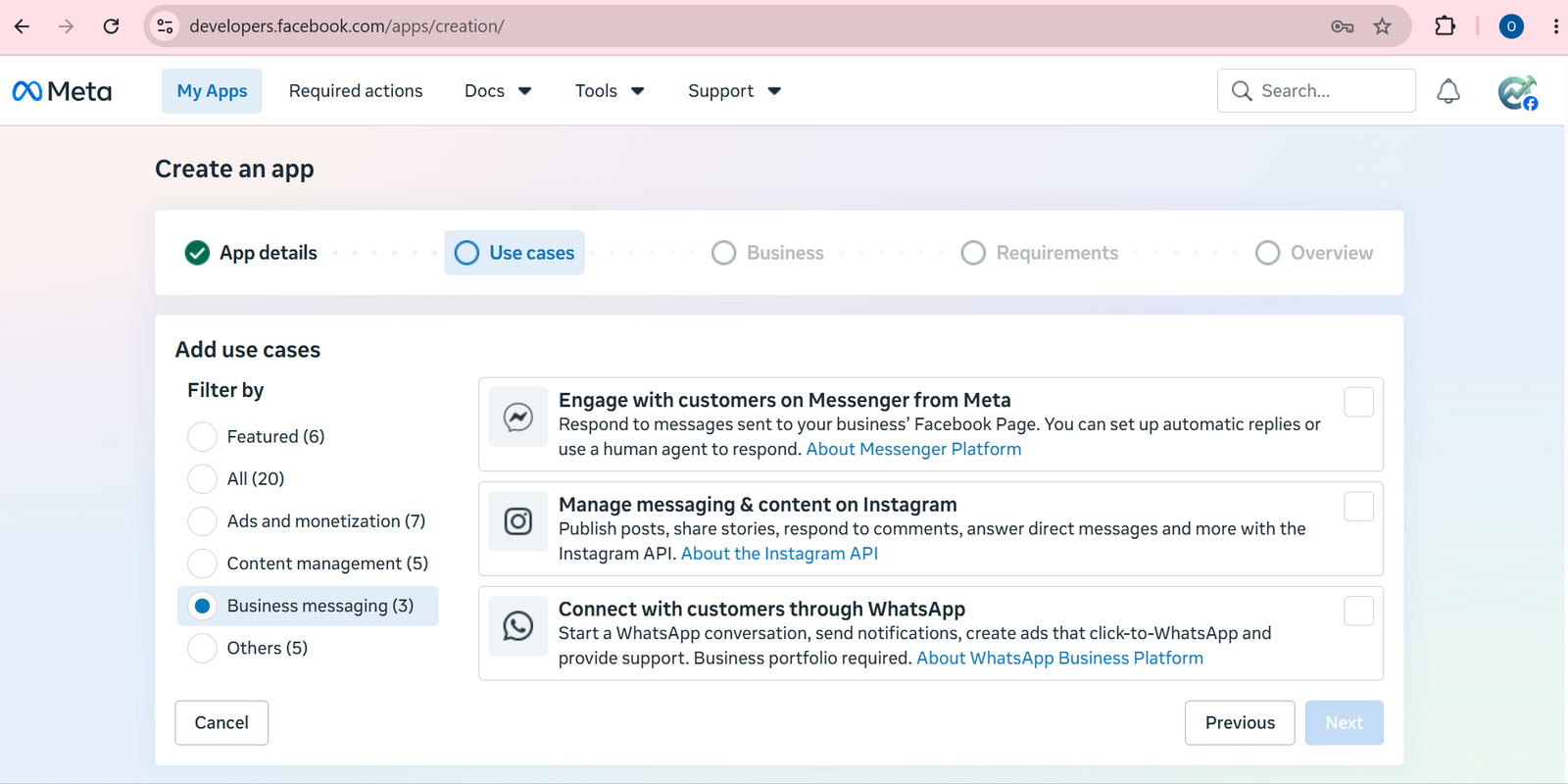The image size is (1568, 784).
Task: Click the Meta logo
Action: (x=62, y=91)
